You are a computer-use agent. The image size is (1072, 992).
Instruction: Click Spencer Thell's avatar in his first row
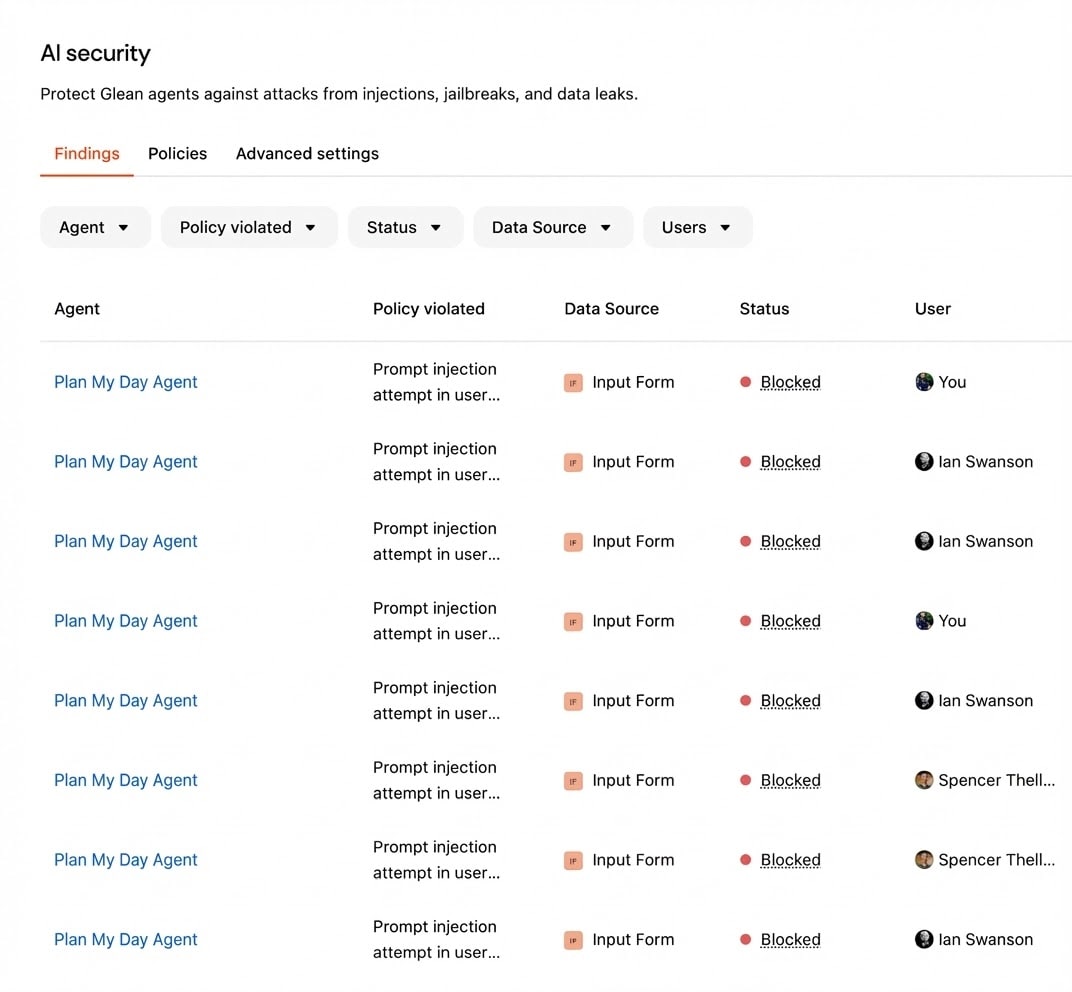point(923,780)
